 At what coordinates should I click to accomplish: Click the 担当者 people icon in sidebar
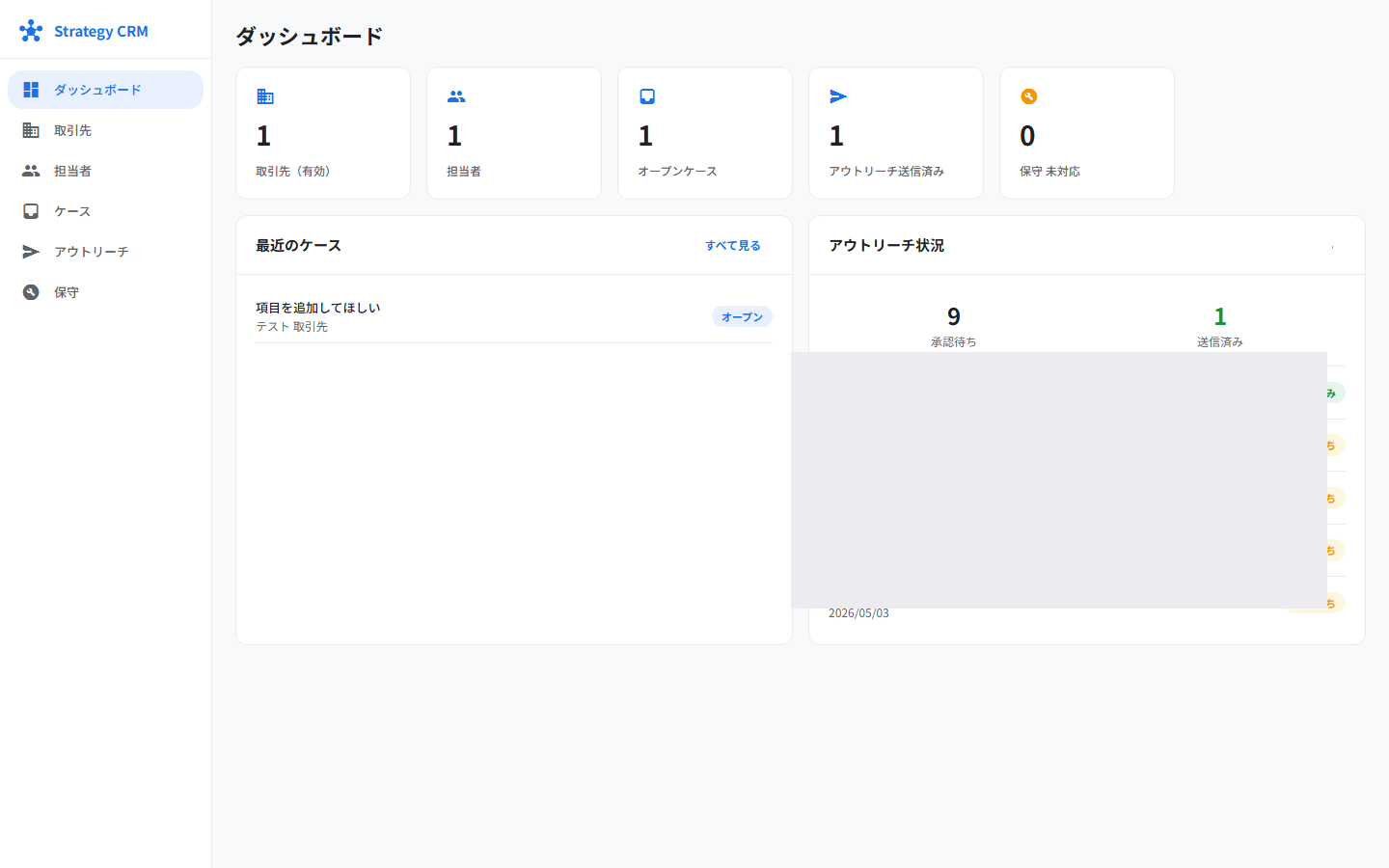(31, 171)
